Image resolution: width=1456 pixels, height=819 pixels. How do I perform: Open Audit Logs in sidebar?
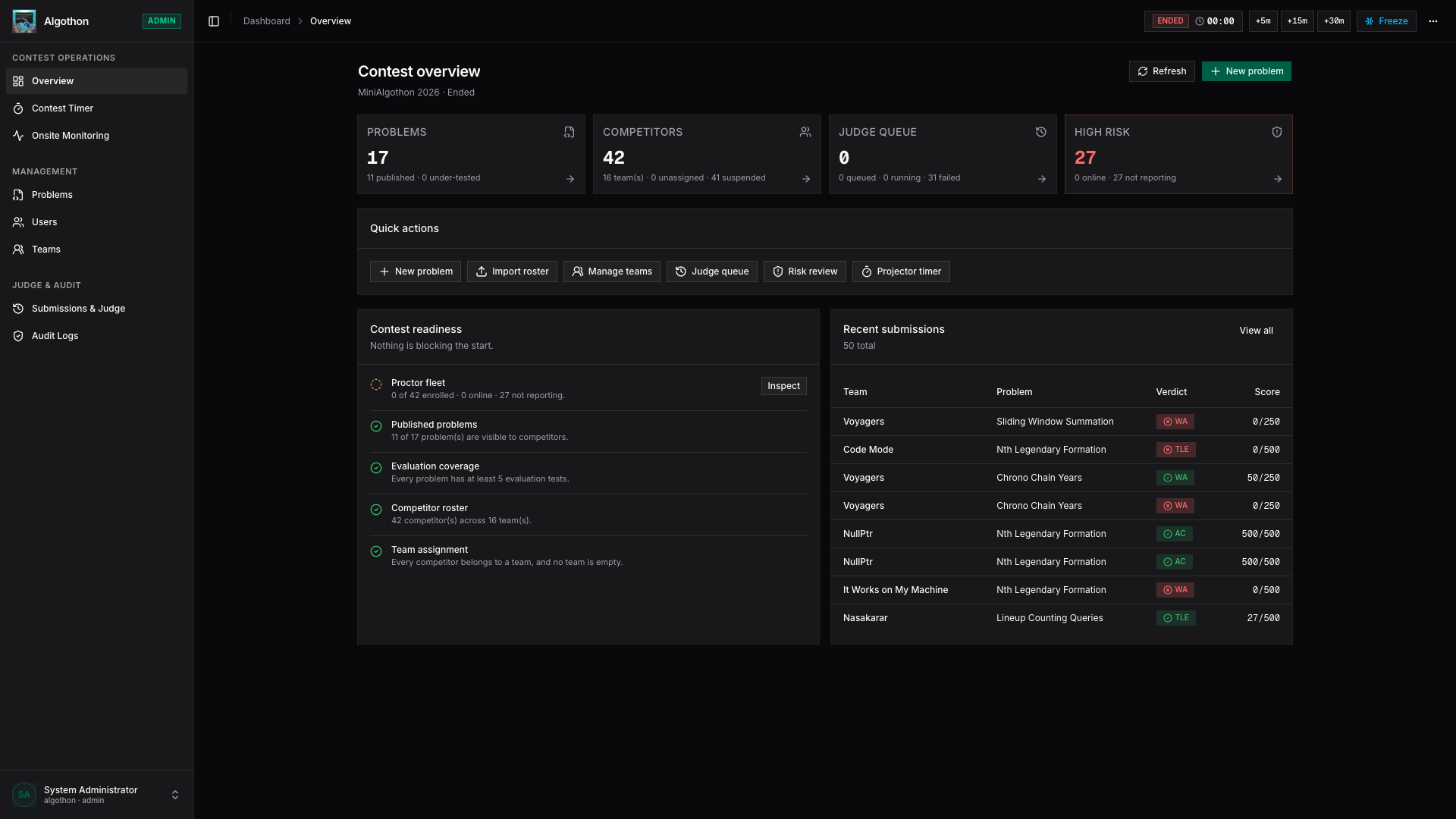96,336
